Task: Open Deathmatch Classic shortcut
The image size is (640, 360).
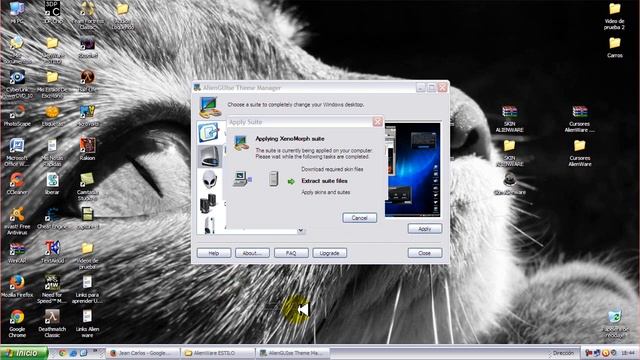Action: (52, 324)
